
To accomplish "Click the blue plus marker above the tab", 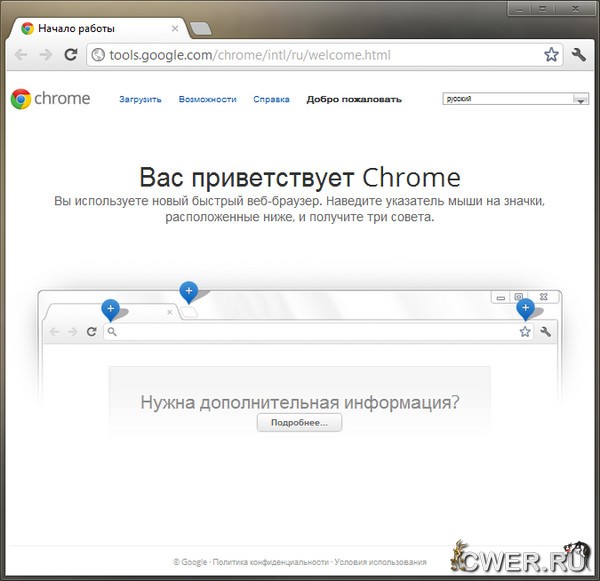I will pos(110,309).
